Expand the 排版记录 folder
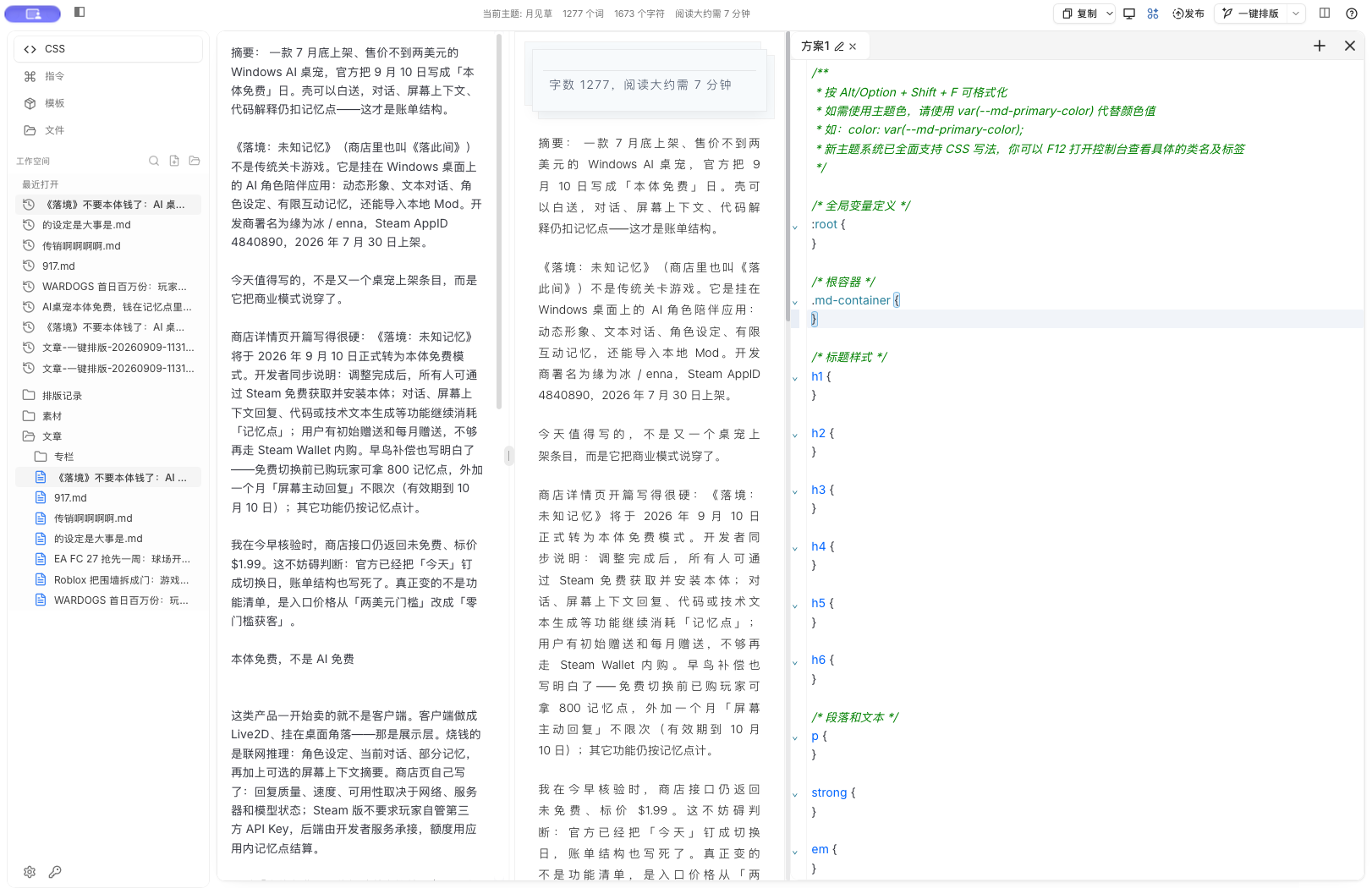 (x=108, y=396)
